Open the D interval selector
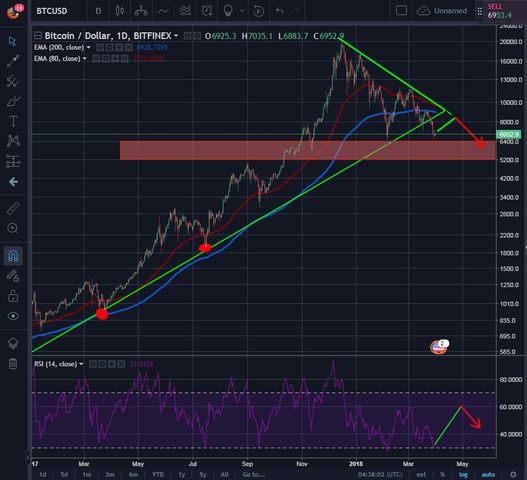 98,11
